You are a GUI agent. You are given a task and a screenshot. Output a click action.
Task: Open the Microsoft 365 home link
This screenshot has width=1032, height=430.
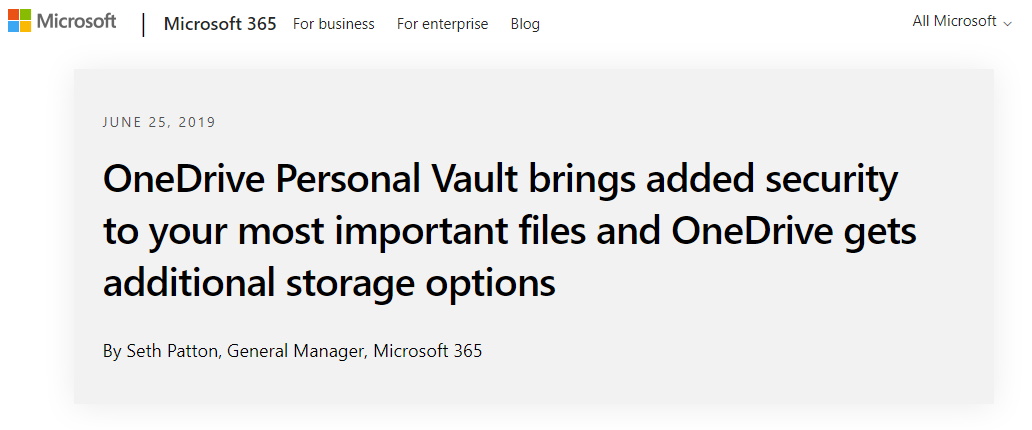(x=220, y=24)
